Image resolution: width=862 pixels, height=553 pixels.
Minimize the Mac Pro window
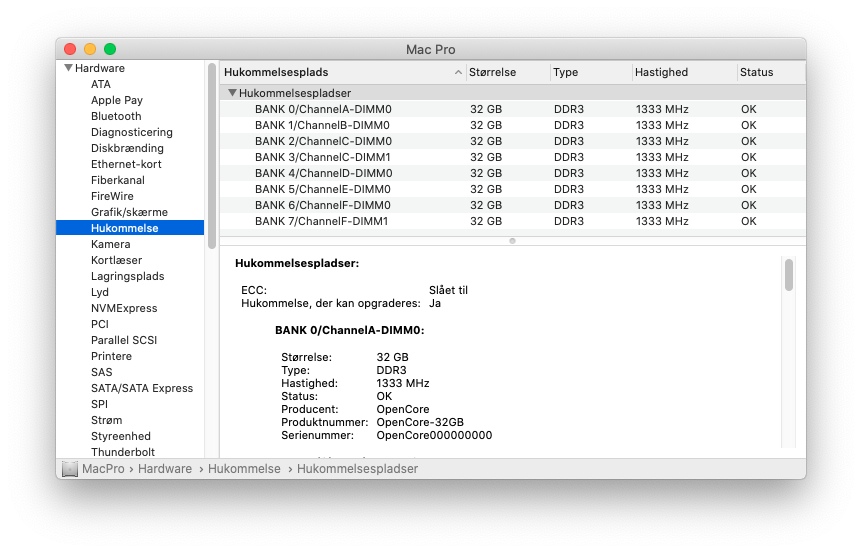coord(90,49)
